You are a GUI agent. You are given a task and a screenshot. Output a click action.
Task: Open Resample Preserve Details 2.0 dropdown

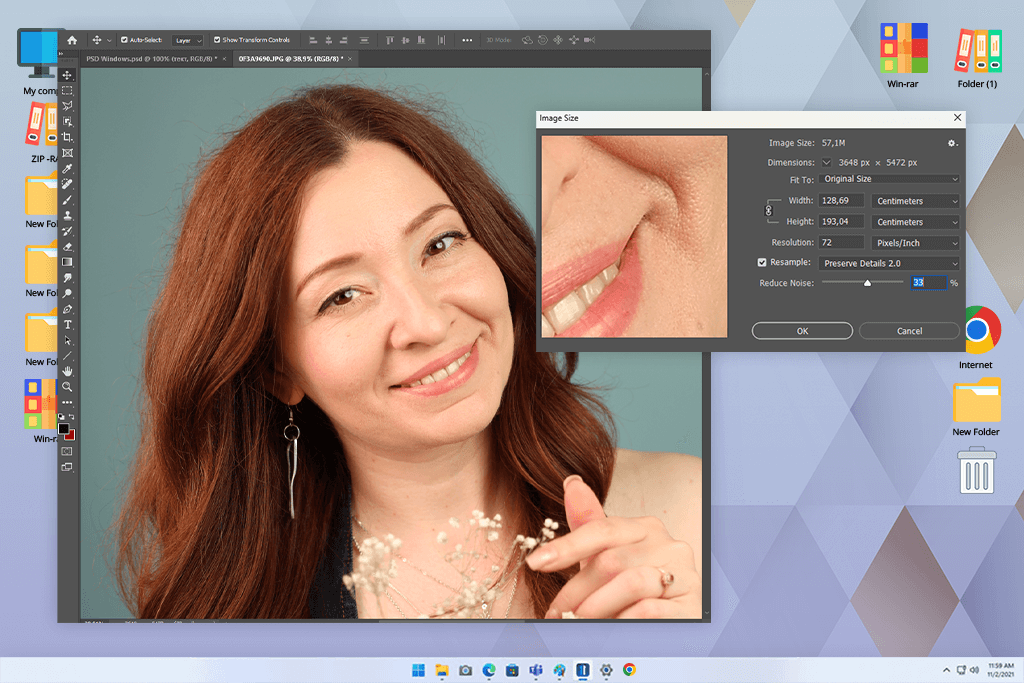click(x=889, y=263)
